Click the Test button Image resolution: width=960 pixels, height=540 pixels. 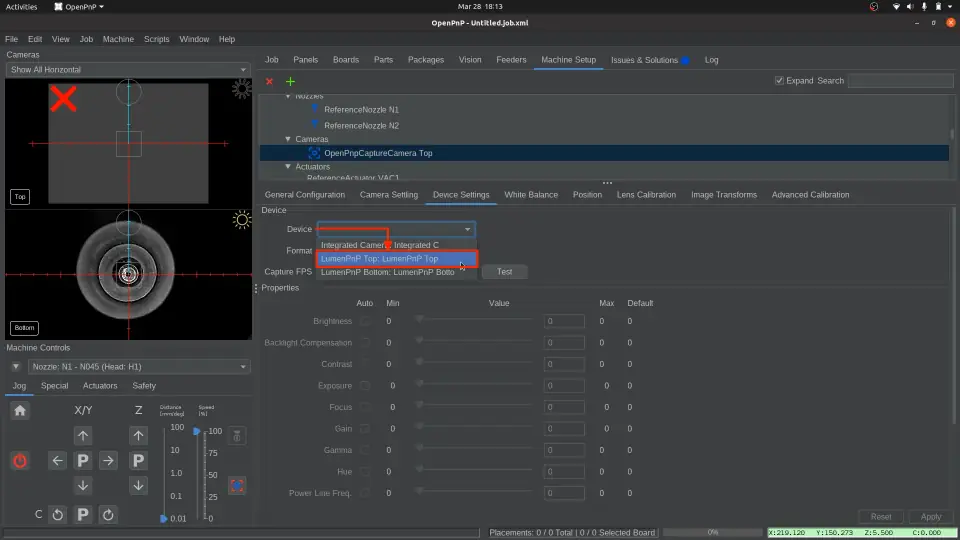click(x=504, y=272)
